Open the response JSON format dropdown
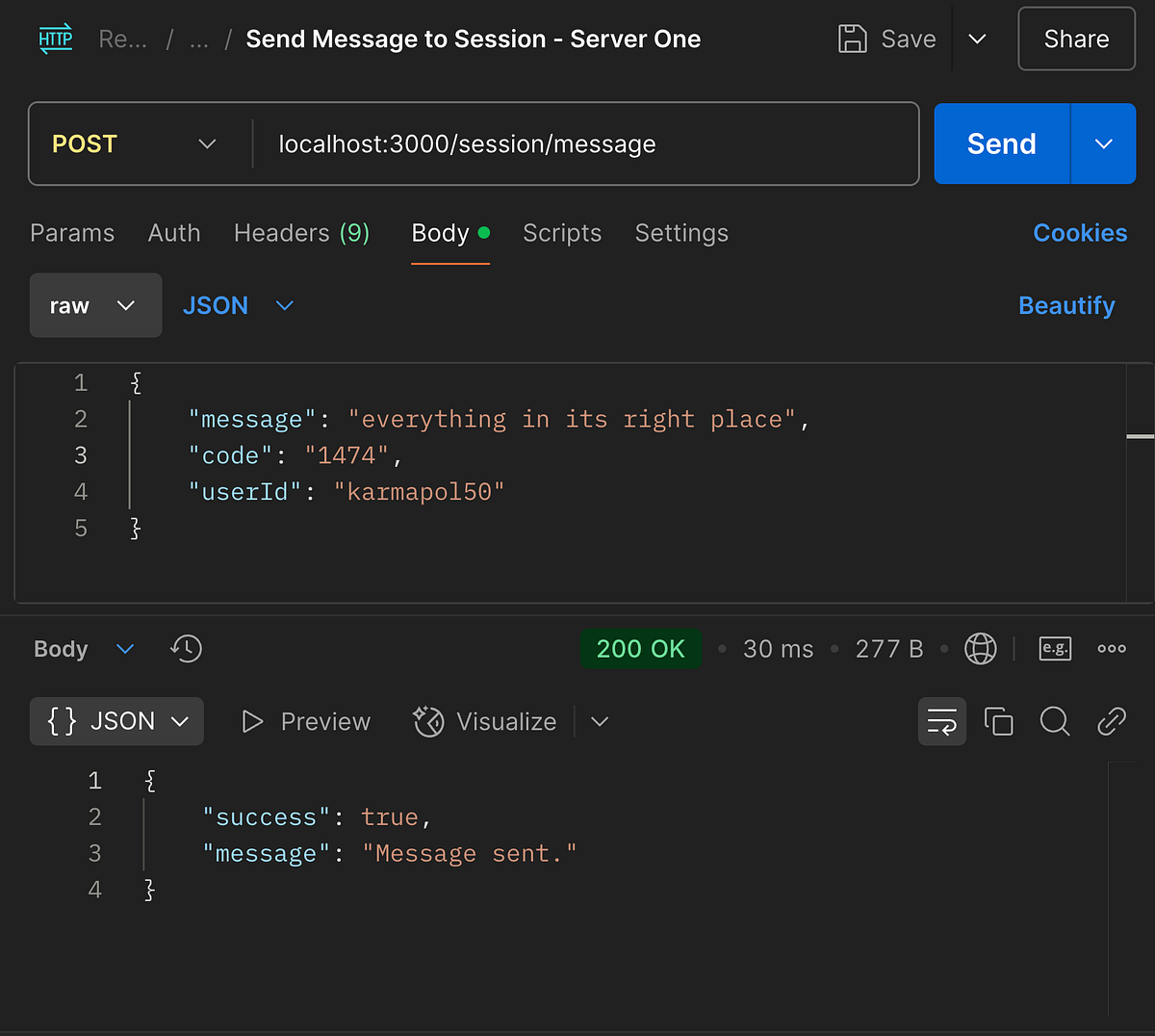The height and width of the screenshot is (1036, 1155). [x=115, y=721]
